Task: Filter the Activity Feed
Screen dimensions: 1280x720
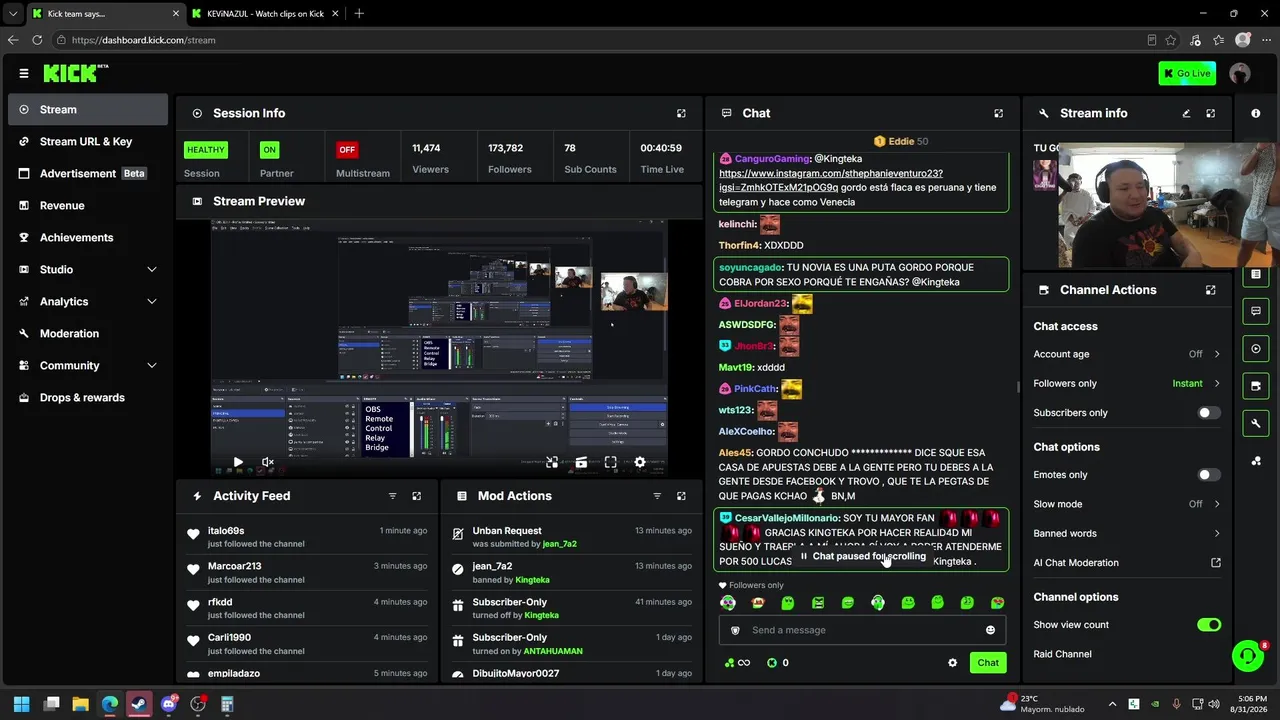Action: pyautogui.click(x=392, y=496)
